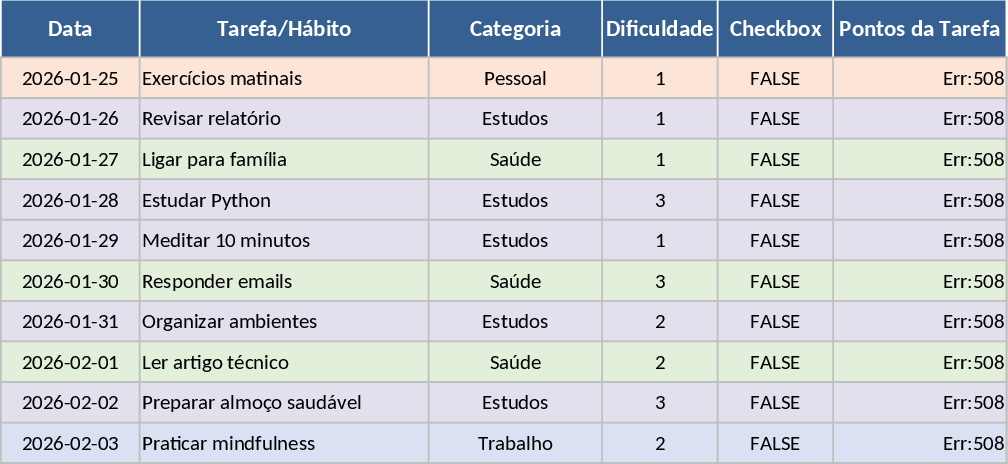Click the 'Preparar almoço saudável' cell
This screenshot has height=464, width=1008.
pos(284,403)
